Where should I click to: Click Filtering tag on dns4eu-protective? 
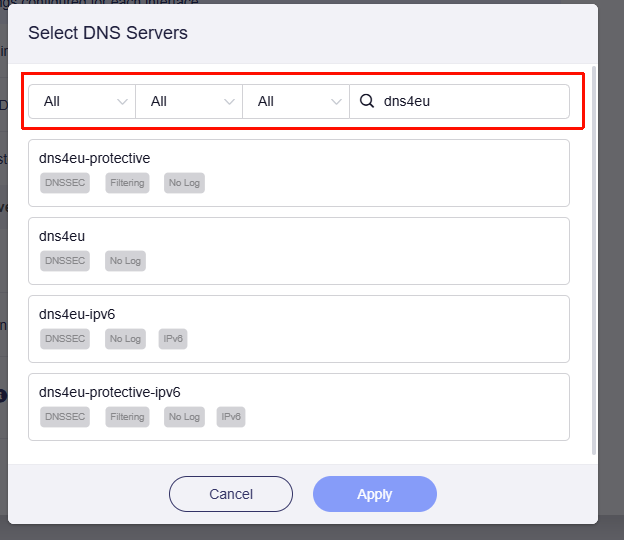(x=127, y=183)
